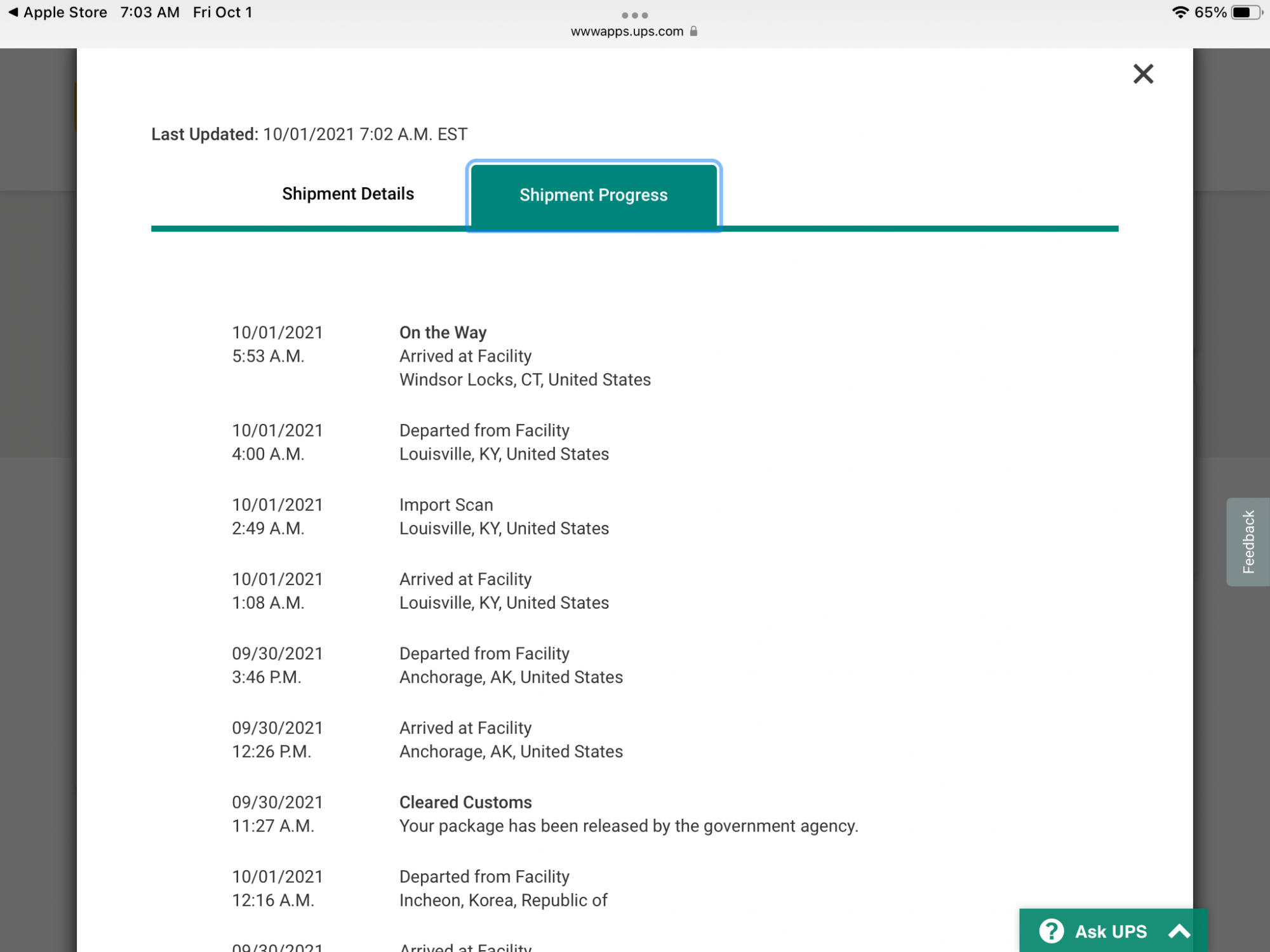Click Departed from Facility Anchorage entry
Viewport: 1270px width, 952px height.
tap(484, 654)
